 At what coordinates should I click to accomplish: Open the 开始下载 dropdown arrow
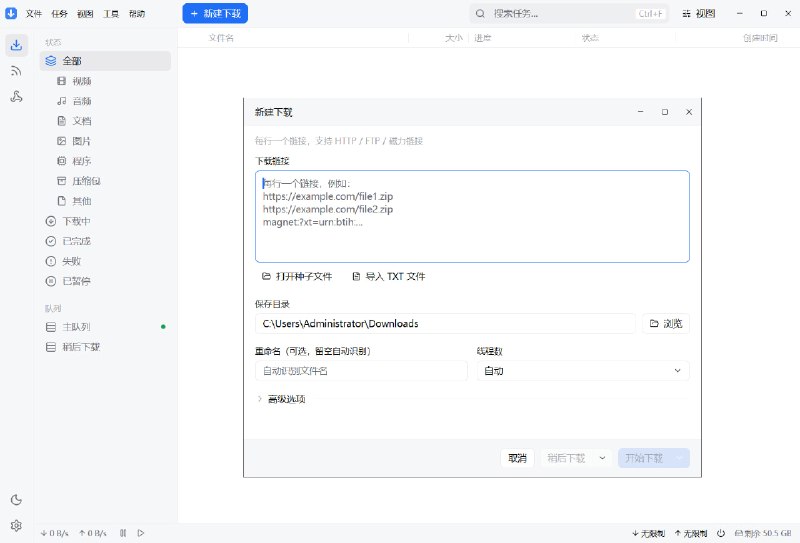(x=680, y=458)
